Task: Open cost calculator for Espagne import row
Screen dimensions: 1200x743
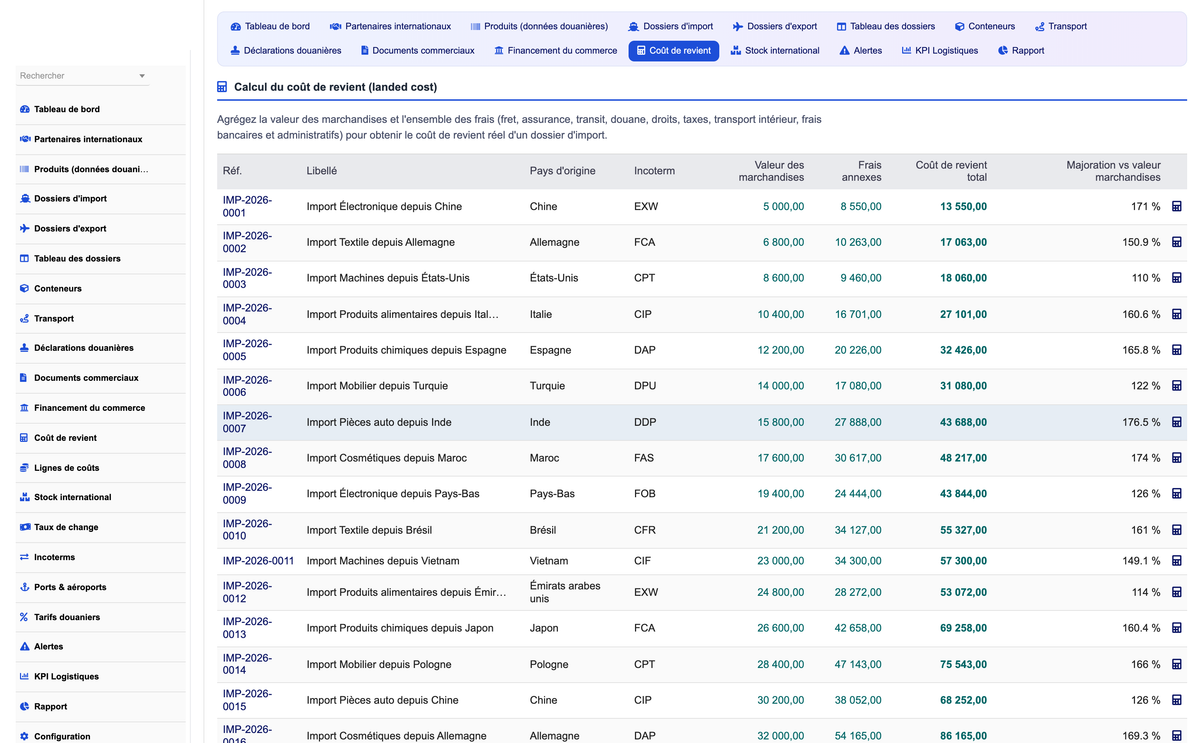Action: point(1177,350)
